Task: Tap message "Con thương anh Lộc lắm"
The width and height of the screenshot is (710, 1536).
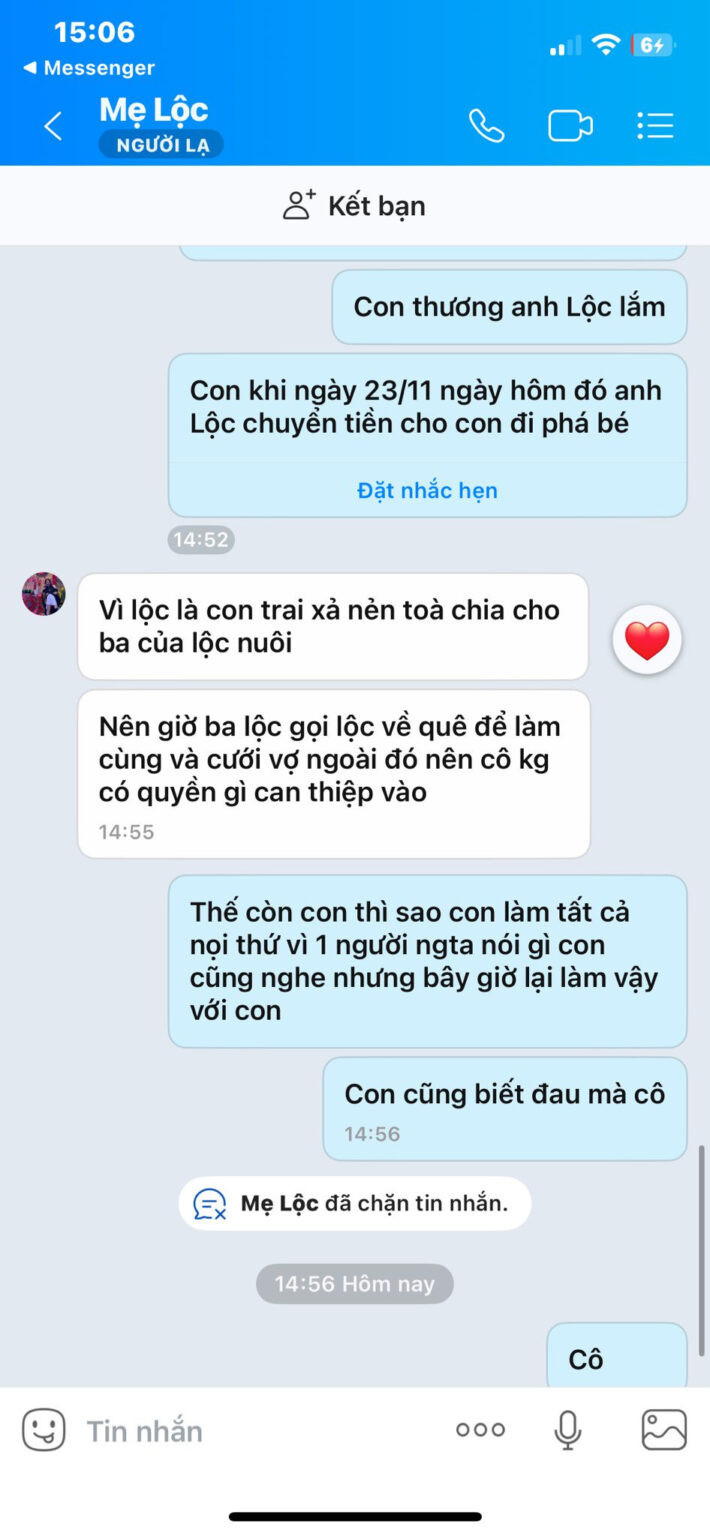Action: click(x=509, y=306)
